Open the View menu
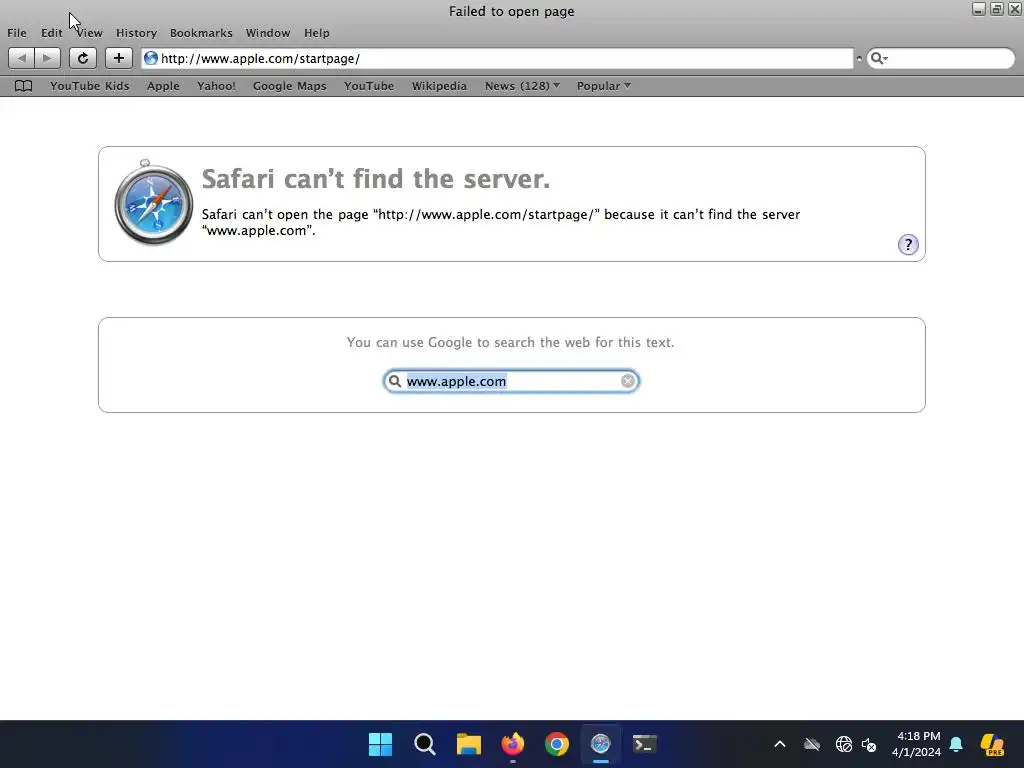 click(x=89, y=33)
